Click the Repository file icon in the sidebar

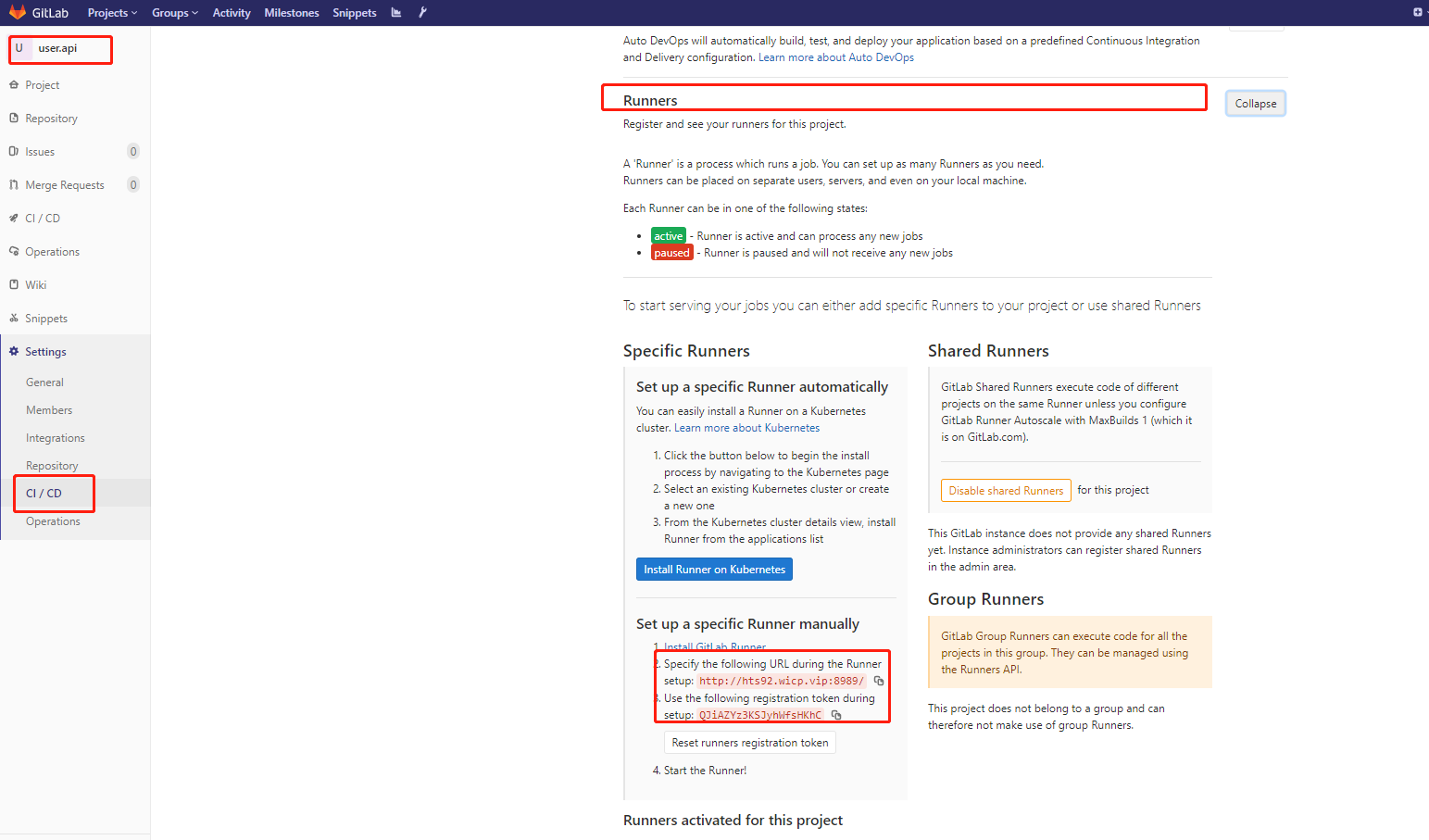14,118
